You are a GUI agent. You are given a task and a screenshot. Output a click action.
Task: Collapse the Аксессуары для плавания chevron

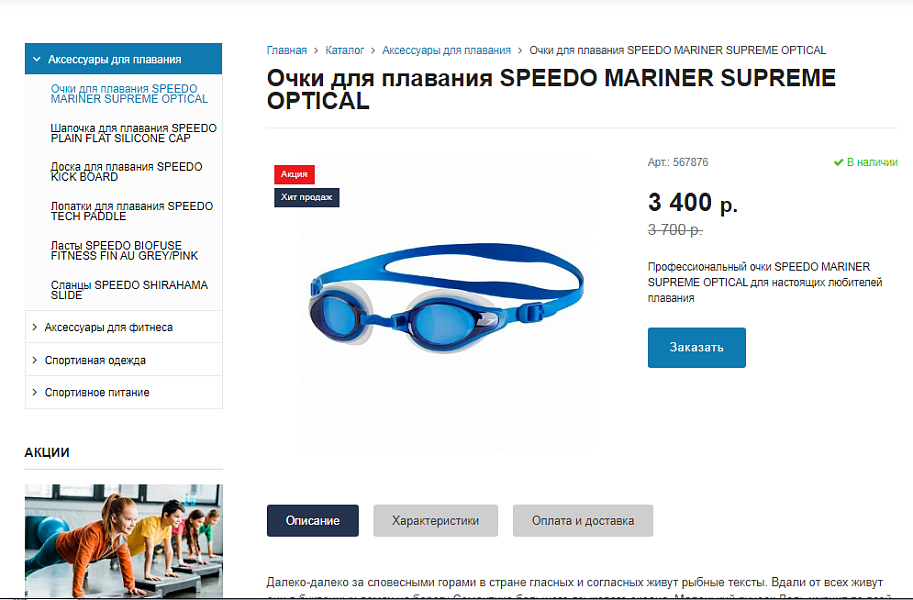click(37, 59)
